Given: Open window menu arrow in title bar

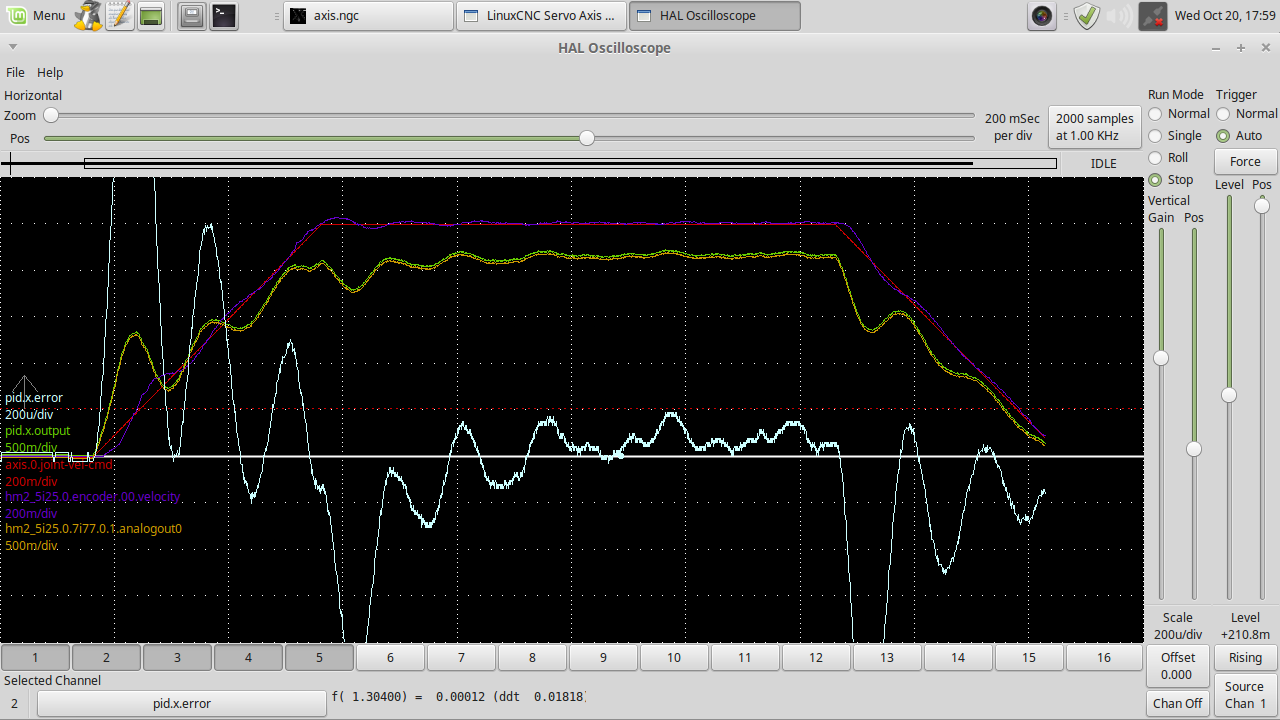Looking at the screenshot, I should 11,48.
